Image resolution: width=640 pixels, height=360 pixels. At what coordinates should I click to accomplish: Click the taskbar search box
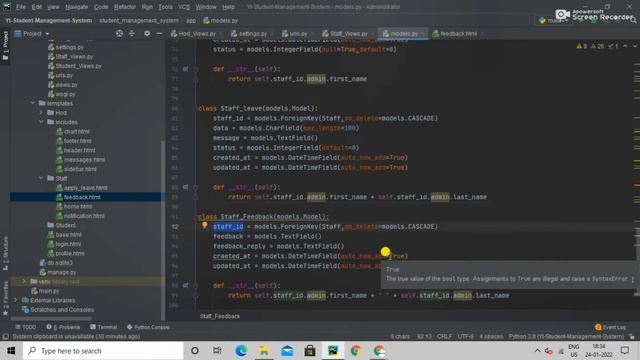103,351
